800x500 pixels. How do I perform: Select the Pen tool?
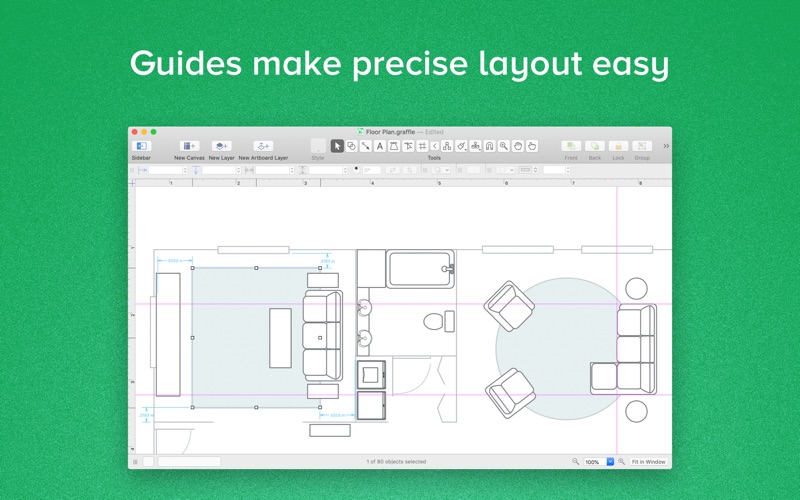(394, 146)
